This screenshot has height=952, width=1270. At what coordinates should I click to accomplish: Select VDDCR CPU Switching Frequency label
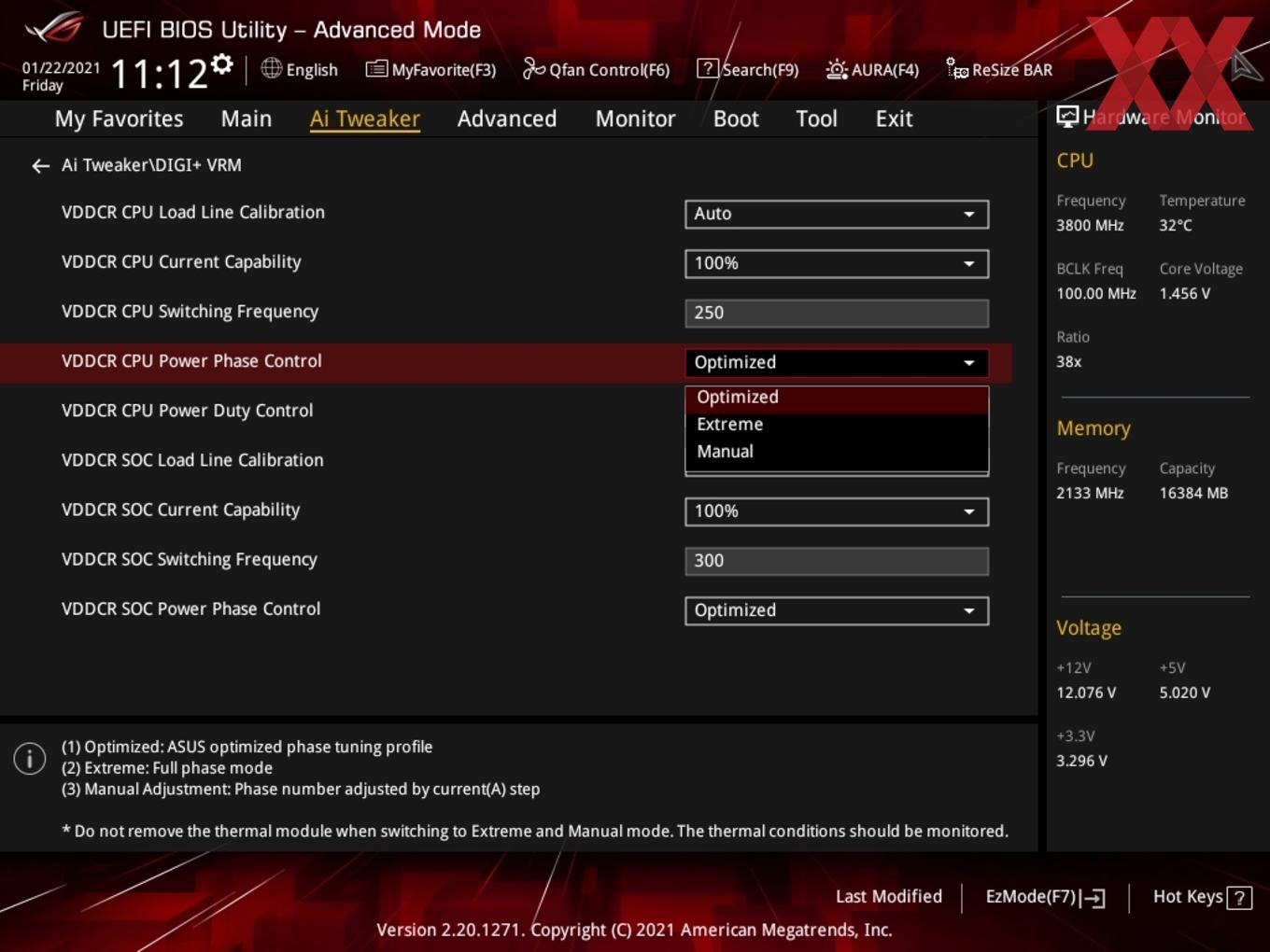click(x=190, y=312)
